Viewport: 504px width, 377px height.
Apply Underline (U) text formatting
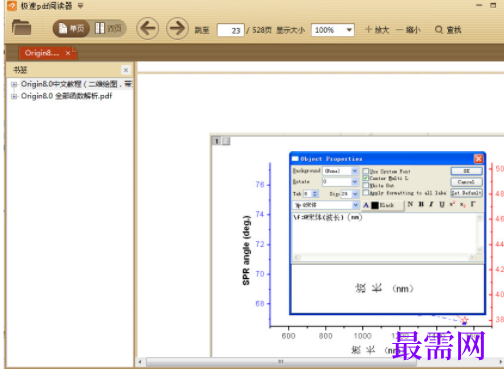point(442,204)
